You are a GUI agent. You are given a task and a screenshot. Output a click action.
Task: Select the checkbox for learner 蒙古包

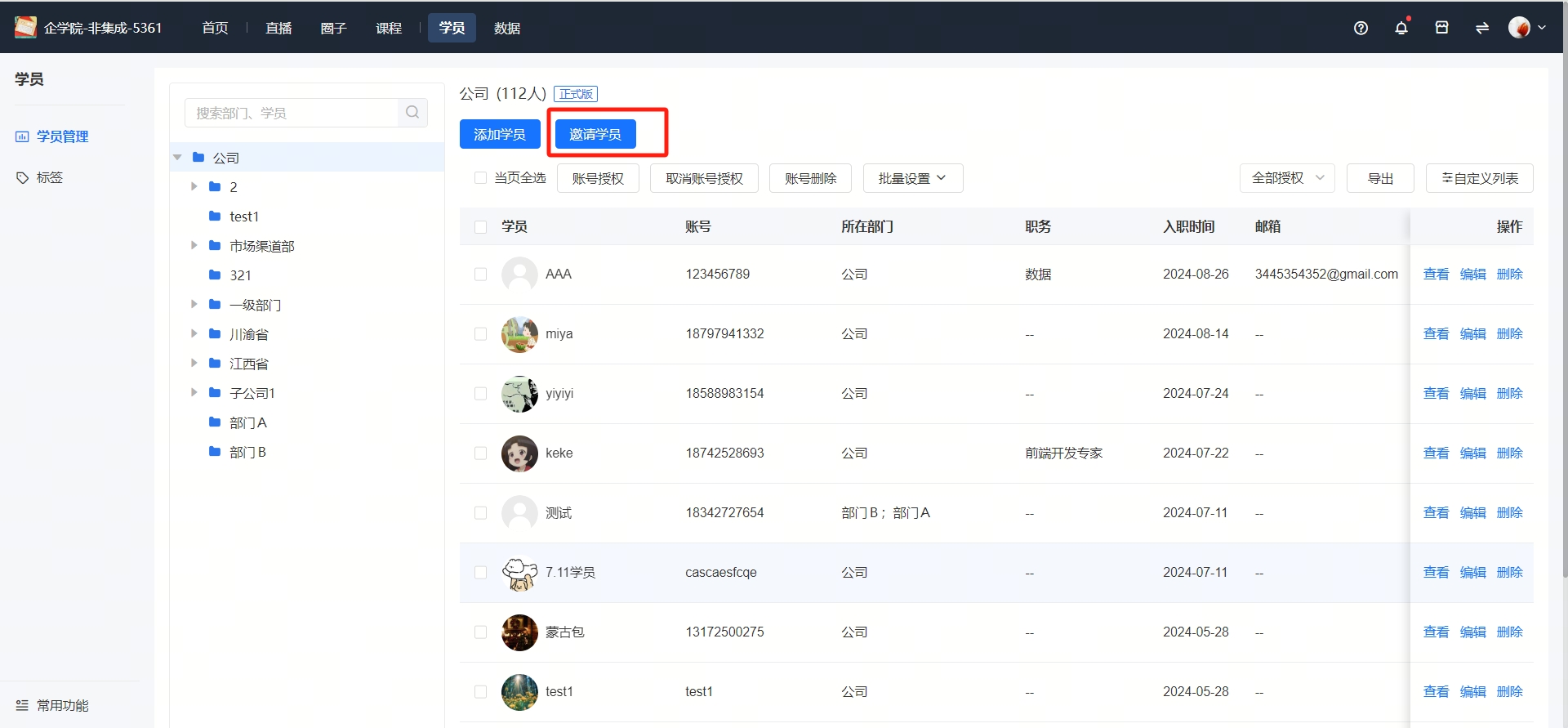pyautogui.click(x=480, y=632)
